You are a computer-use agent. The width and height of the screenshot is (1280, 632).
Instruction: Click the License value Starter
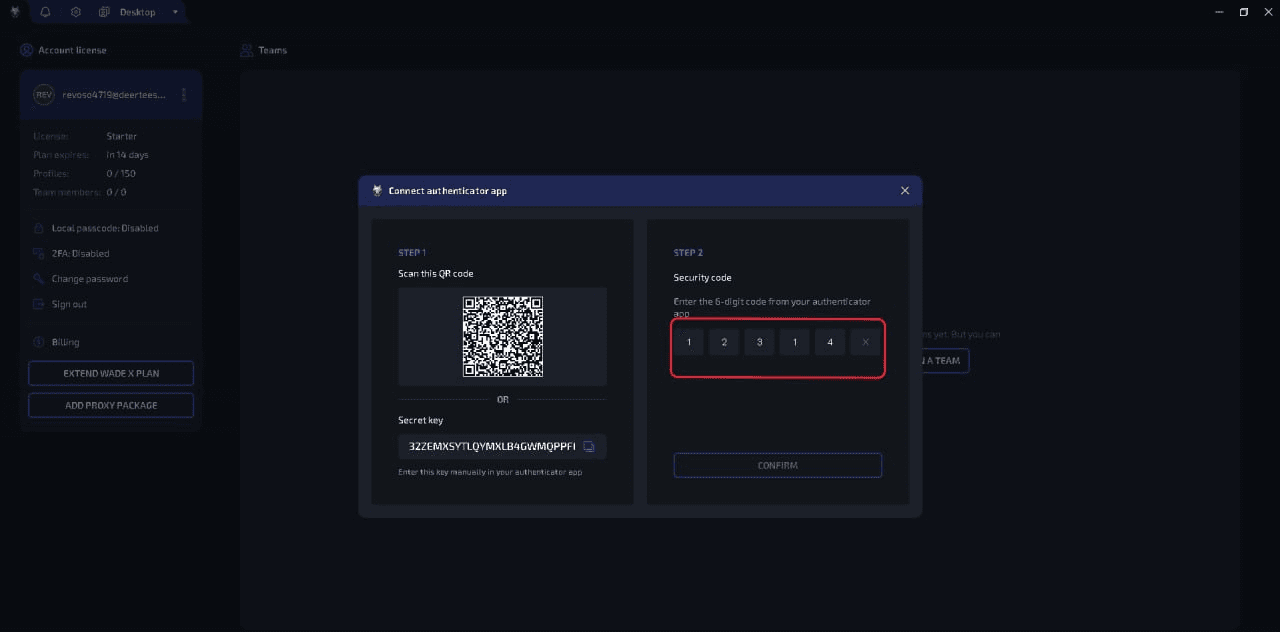(x=122, y=136)
